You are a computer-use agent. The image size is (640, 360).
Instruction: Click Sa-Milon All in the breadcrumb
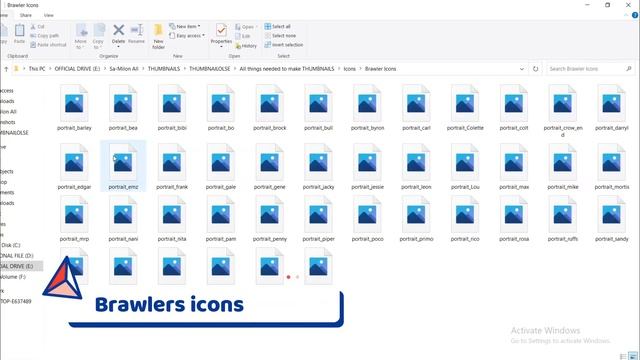click(124, 69)
